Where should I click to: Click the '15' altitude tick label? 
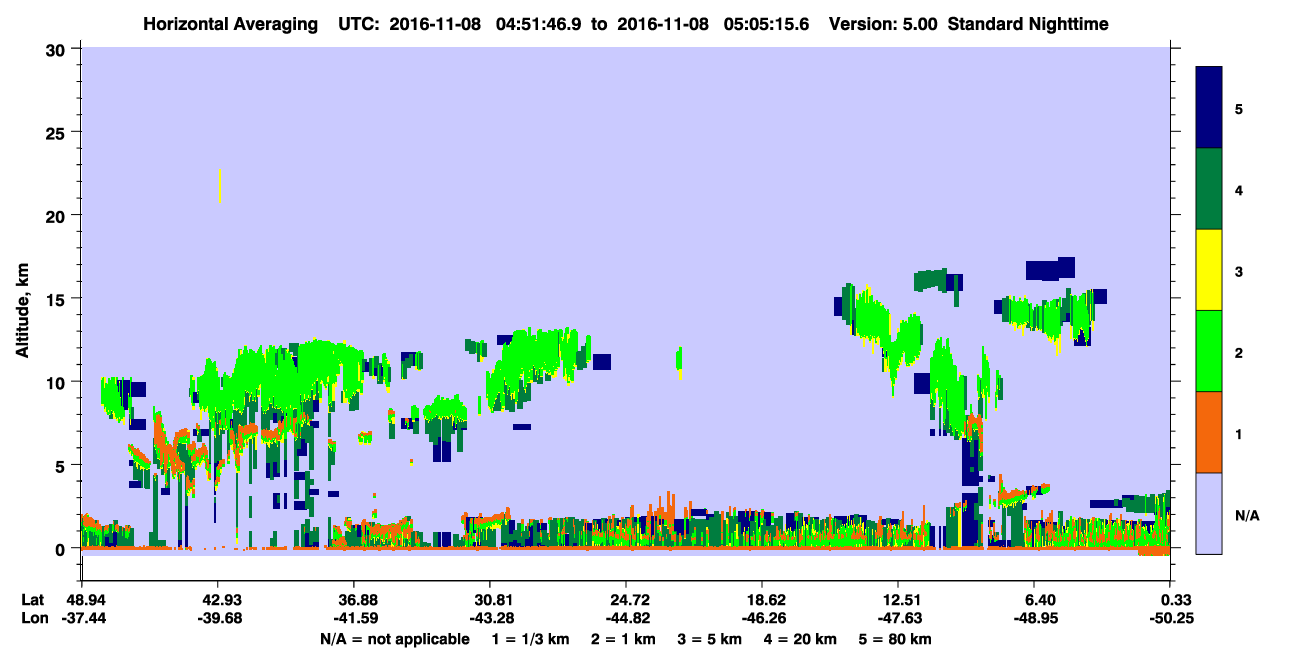(x=58, y=298)
